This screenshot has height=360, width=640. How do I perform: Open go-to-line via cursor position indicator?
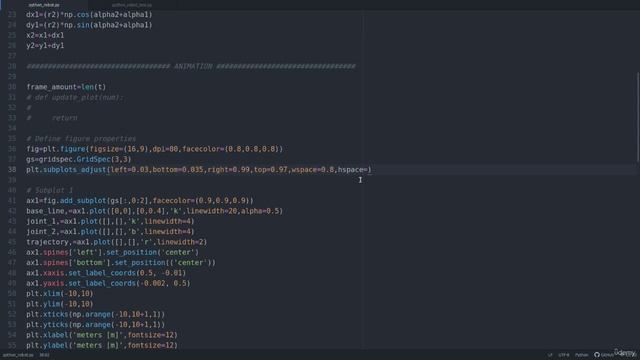coord(44,355)
